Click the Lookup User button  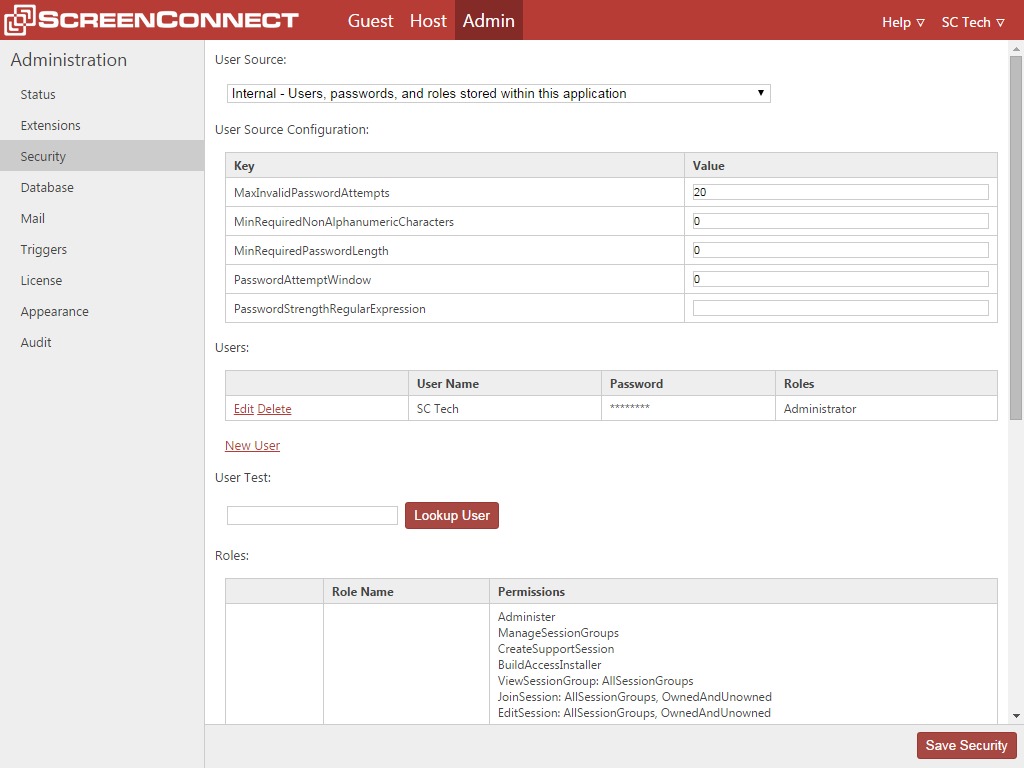tap(451, 515)
